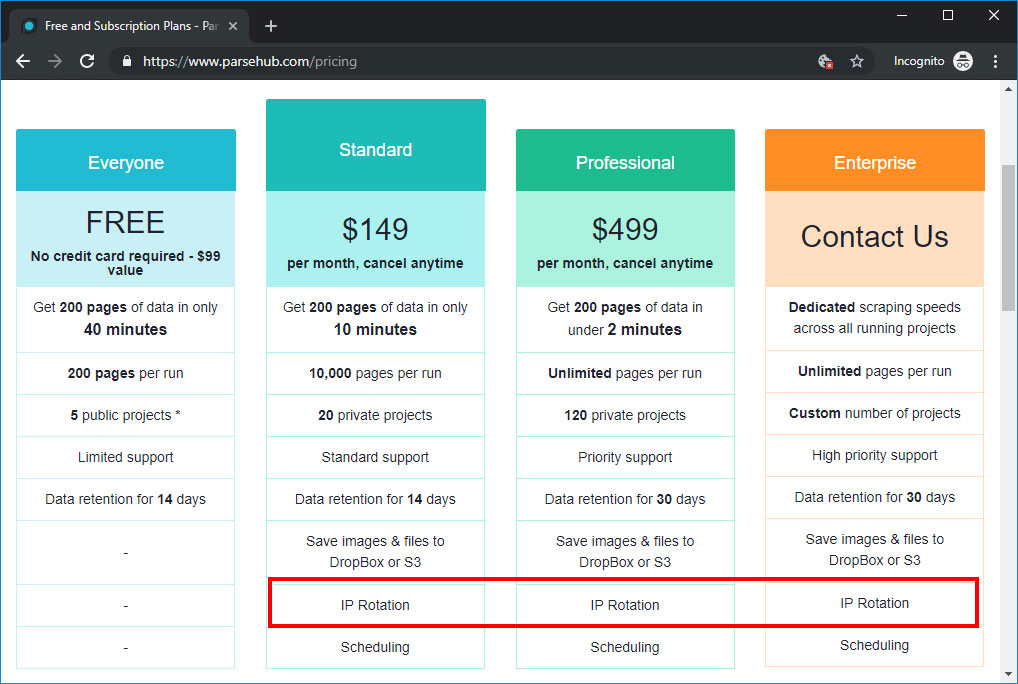
Task: Choose the Professional plan header
Action: click(x=625, y=160)
